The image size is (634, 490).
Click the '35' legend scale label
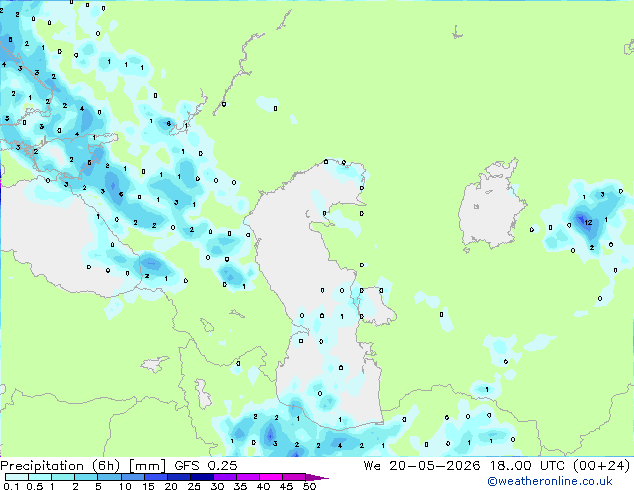pos(240,486)
